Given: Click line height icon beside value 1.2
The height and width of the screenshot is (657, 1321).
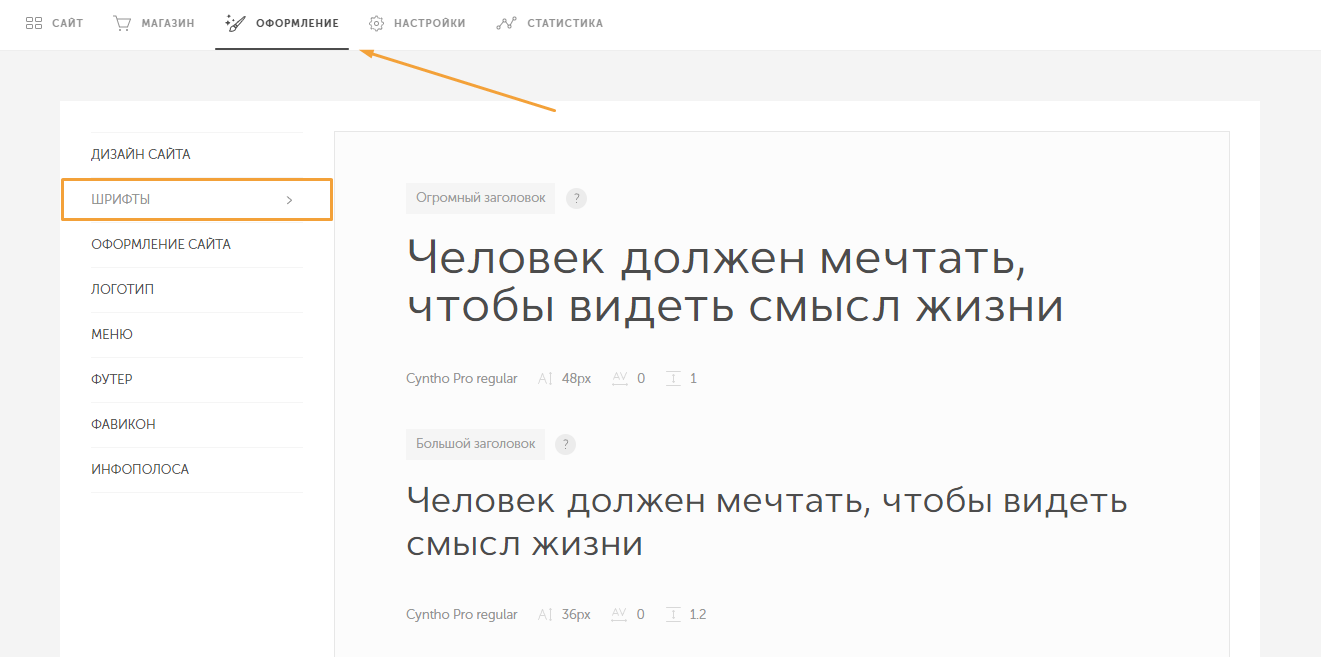Looking at the screenshot, I should tap(673, 614).
